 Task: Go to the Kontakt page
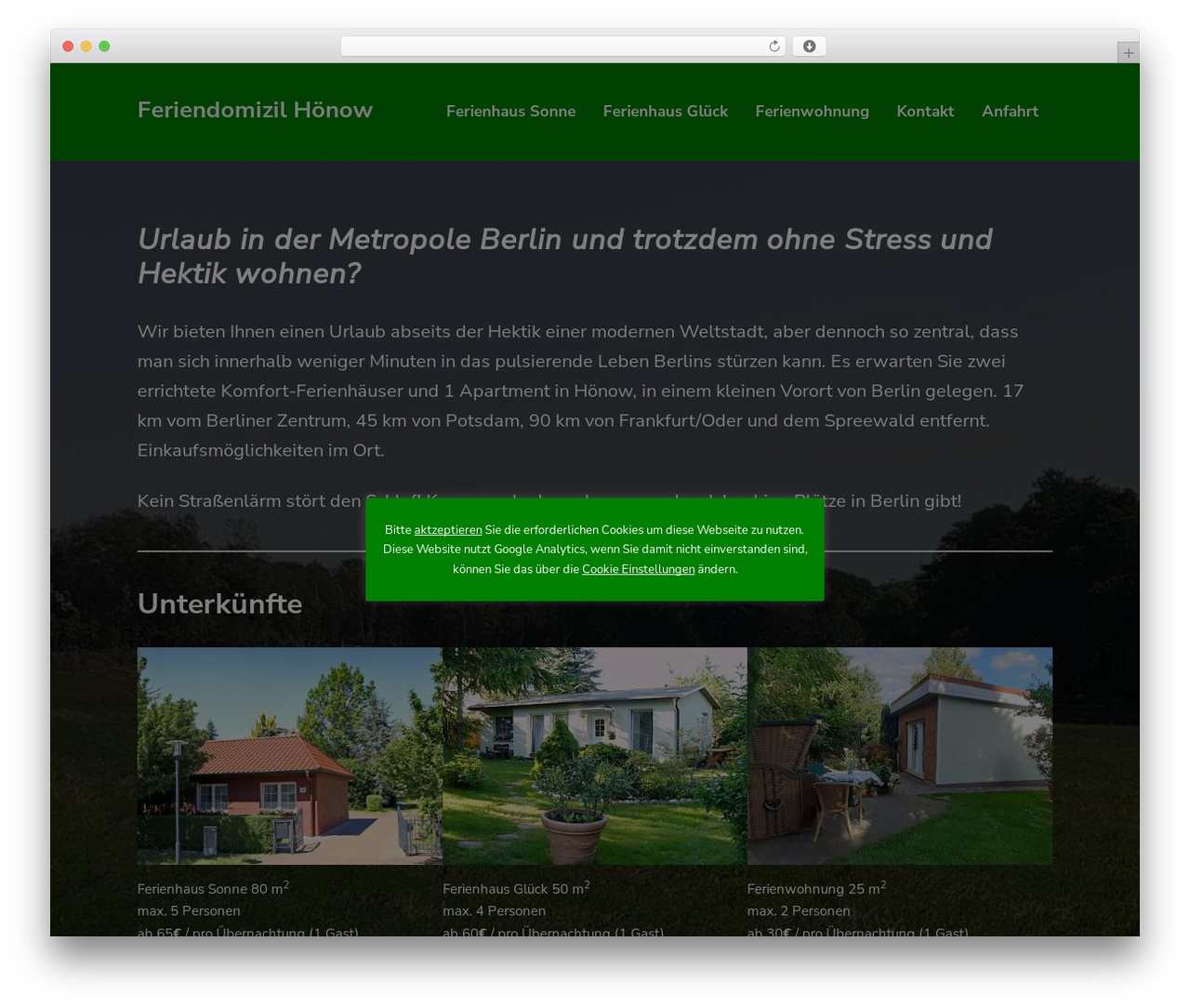point(925,112)
